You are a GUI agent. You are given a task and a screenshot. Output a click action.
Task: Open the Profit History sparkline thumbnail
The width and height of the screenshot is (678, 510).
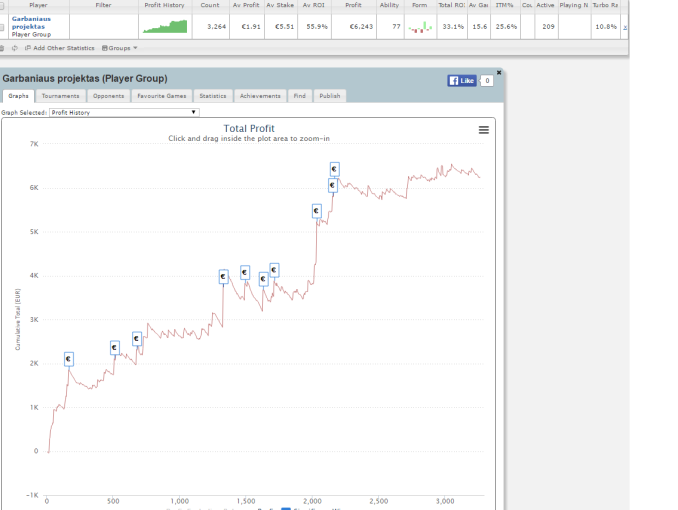[x=165, y=26]
